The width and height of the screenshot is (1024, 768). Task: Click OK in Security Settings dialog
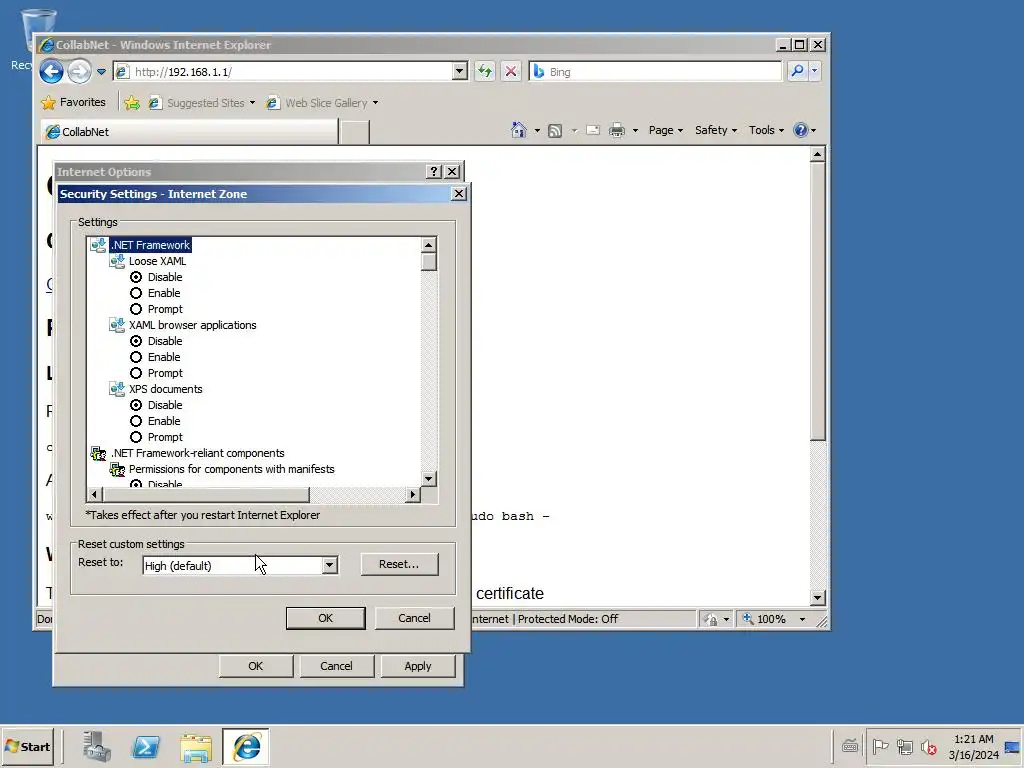325,618
